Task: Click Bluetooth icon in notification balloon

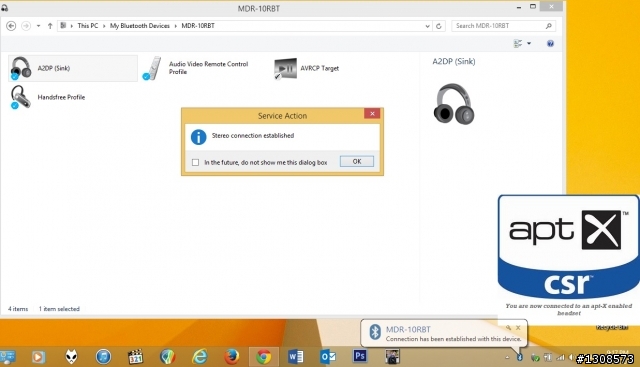Action: 375,332
